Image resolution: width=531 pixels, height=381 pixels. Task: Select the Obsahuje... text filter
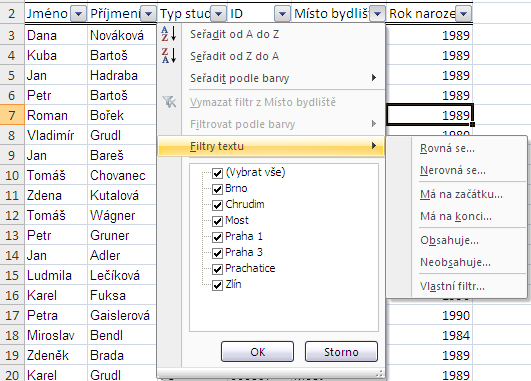point(449,240)
